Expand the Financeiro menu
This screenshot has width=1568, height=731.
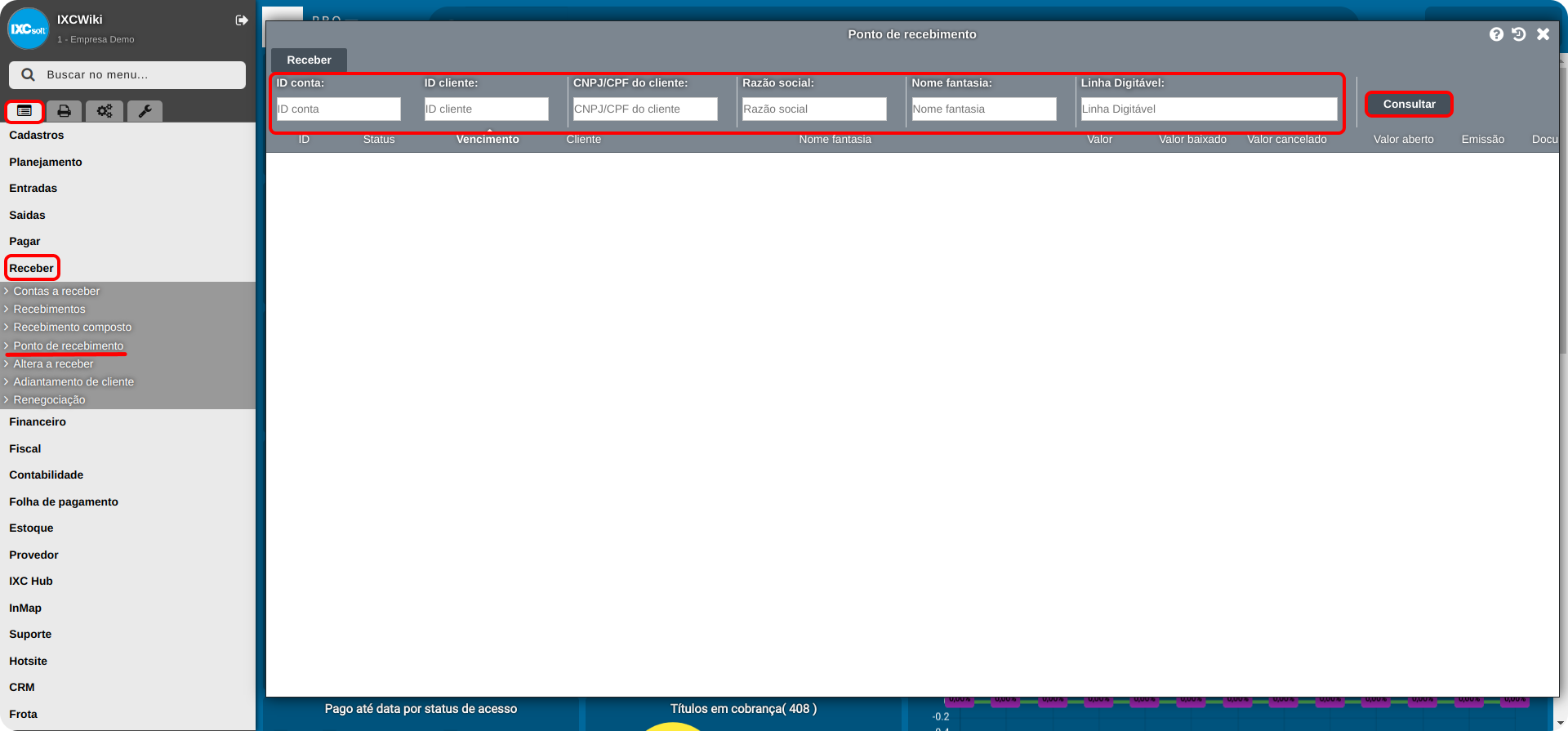(38, 422)
